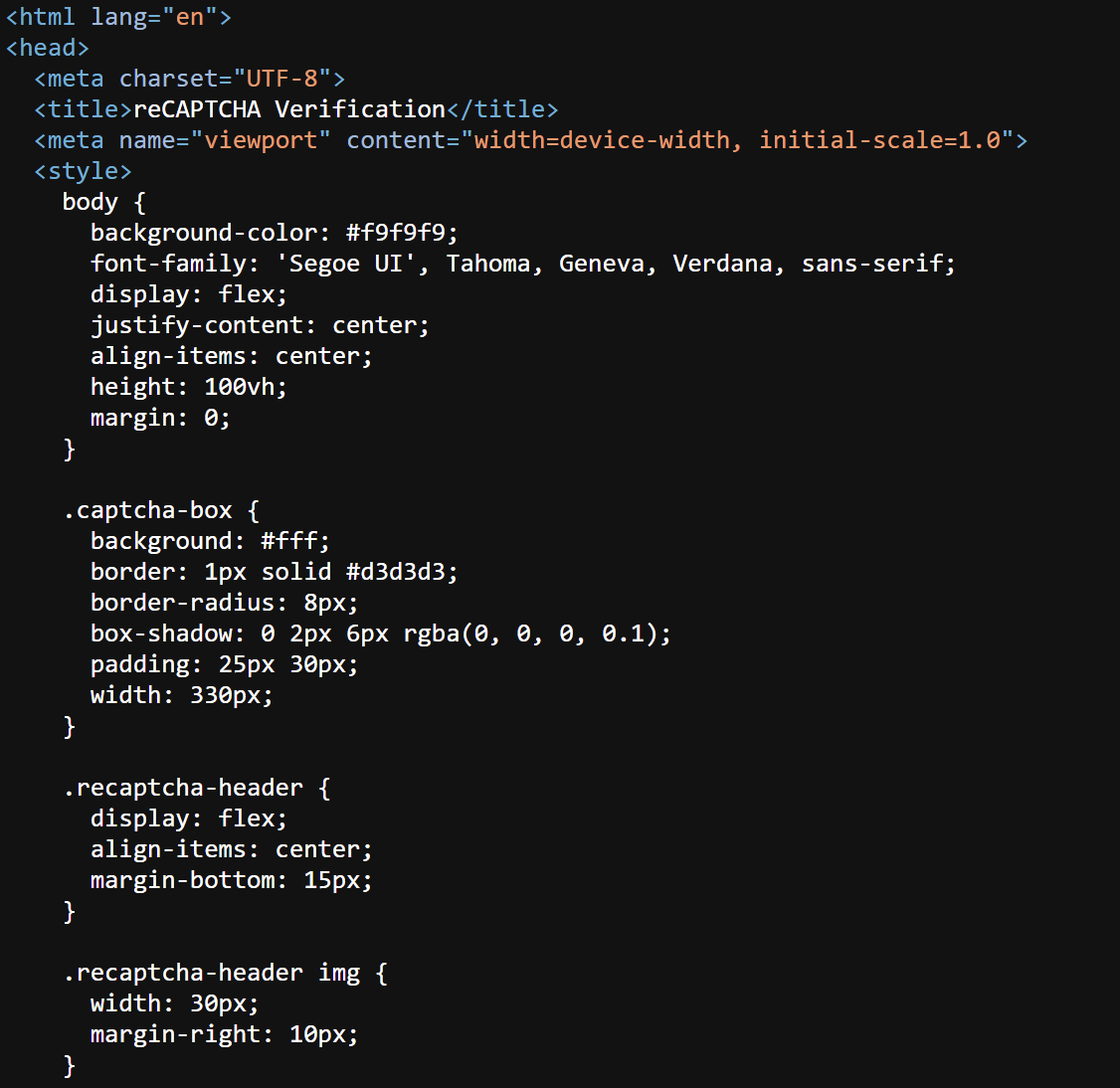Click the height: 100vh declaration

pos(189,387)
